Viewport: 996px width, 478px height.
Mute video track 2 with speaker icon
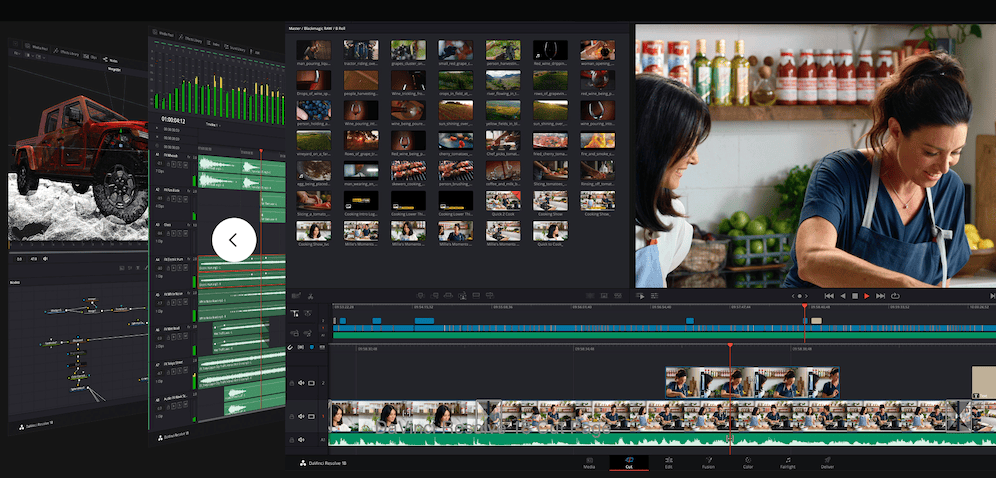(x=301, y=383)
